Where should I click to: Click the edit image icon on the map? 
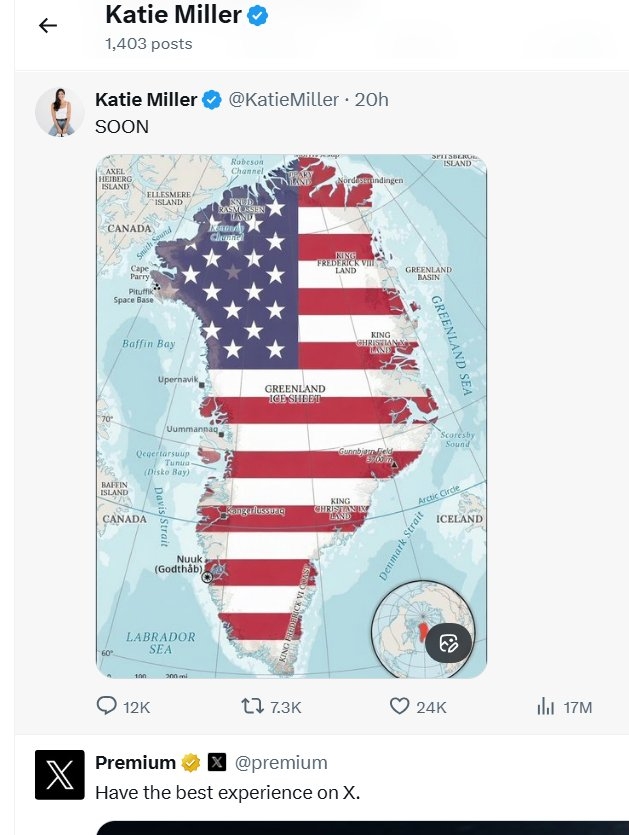448,642
